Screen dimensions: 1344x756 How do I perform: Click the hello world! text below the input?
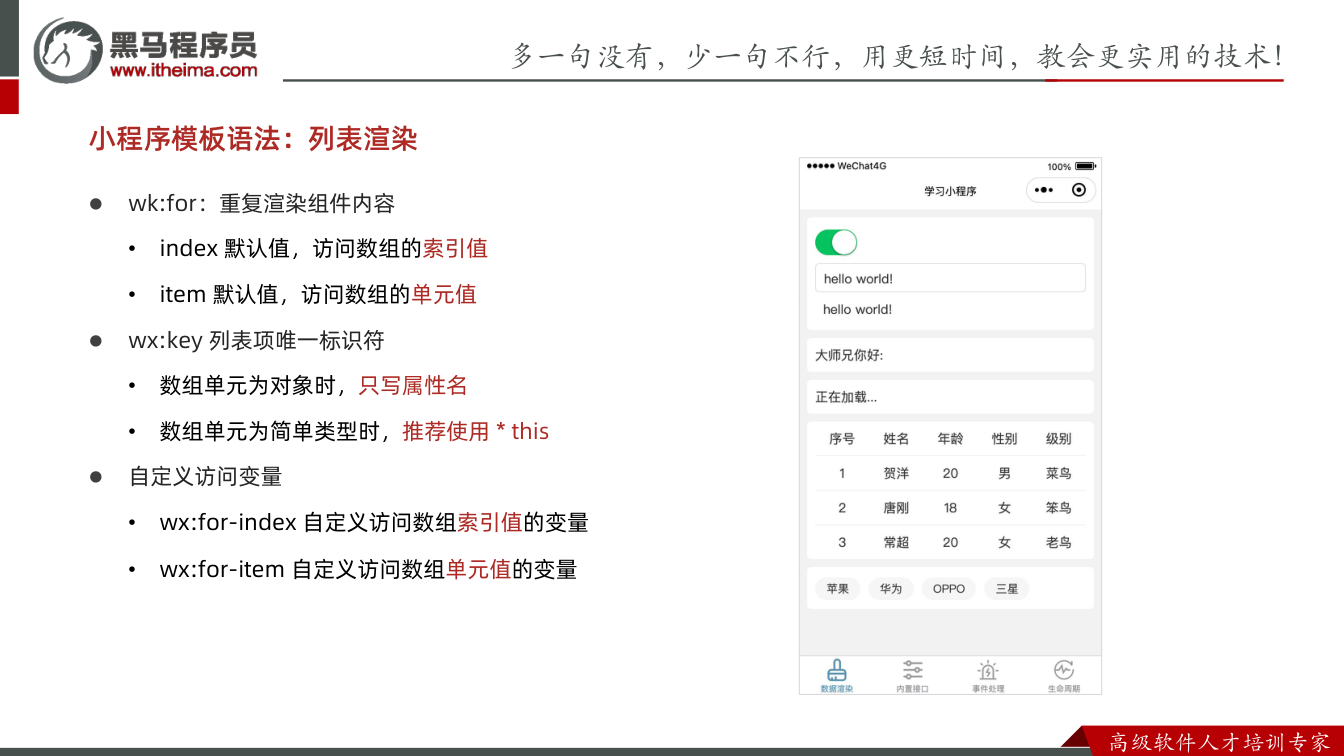coord(858,310)
